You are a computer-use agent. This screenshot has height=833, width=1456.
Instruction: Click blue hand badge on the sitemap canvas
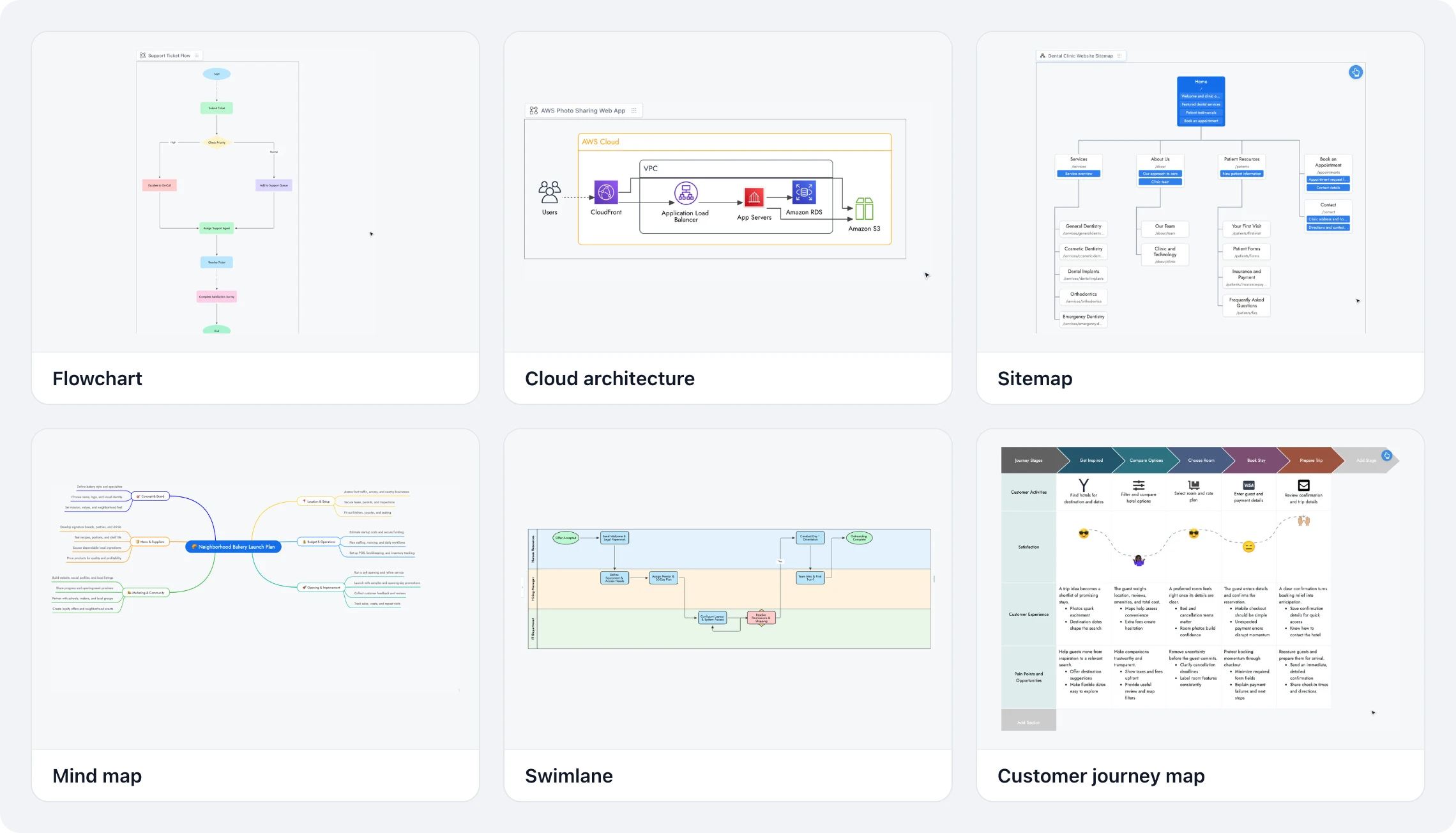[1356, 72]
